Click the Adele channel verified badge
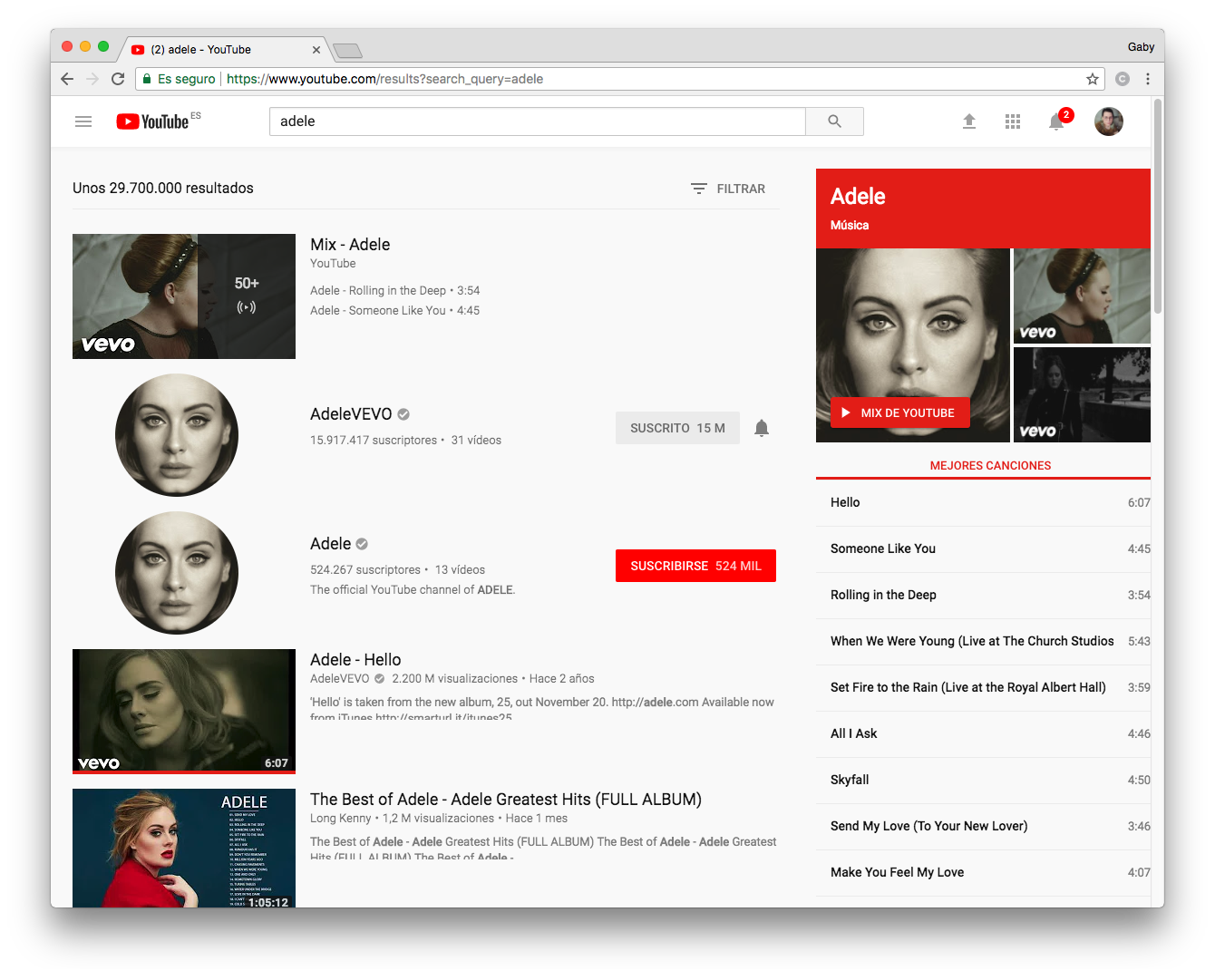1215x980 pixels. 362,544
